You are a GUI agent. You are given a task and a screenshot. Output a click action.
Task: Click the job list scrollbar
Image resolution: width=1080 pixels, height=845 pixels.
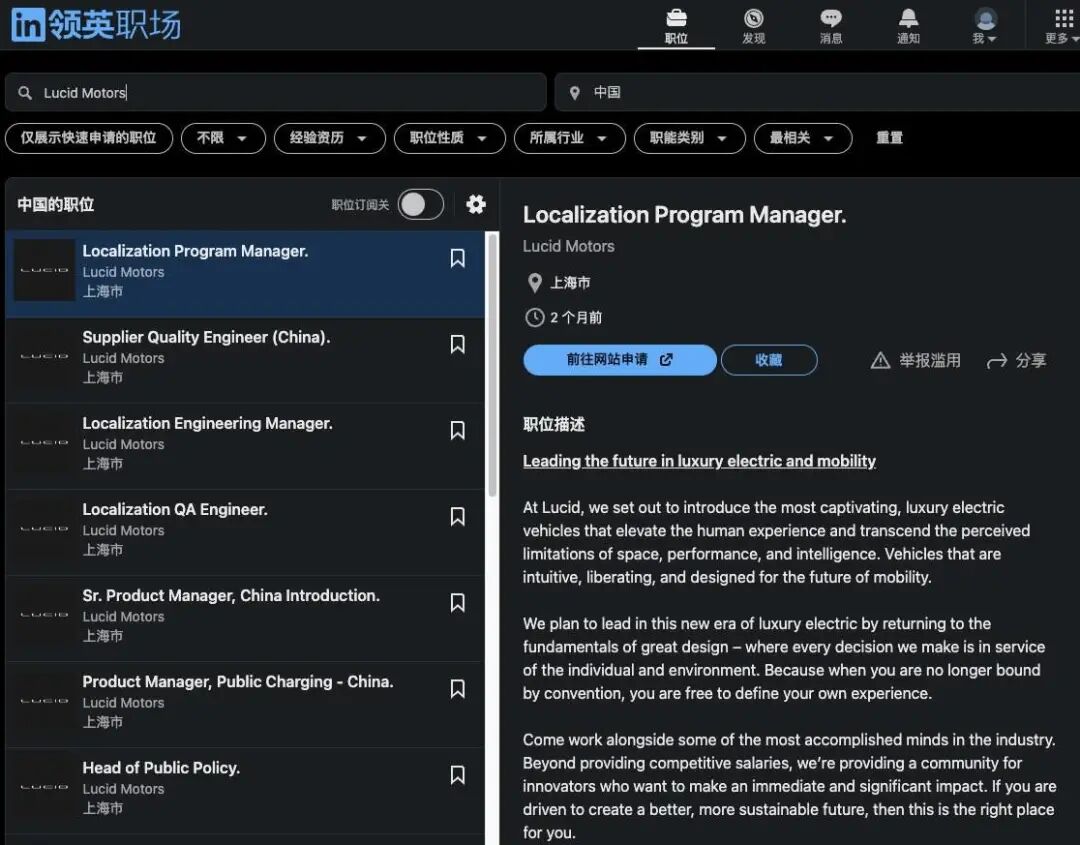492,365
